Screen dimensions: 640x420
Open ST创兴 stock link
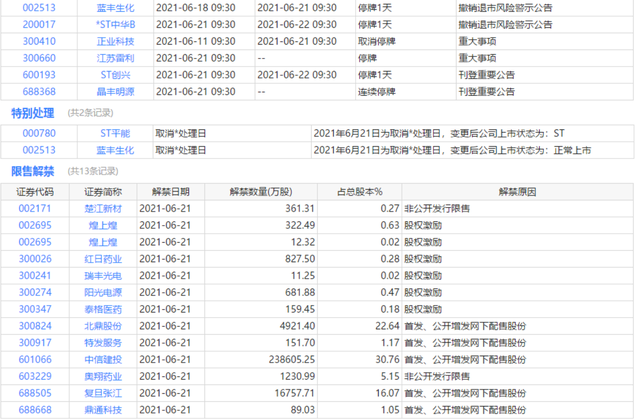116,75
